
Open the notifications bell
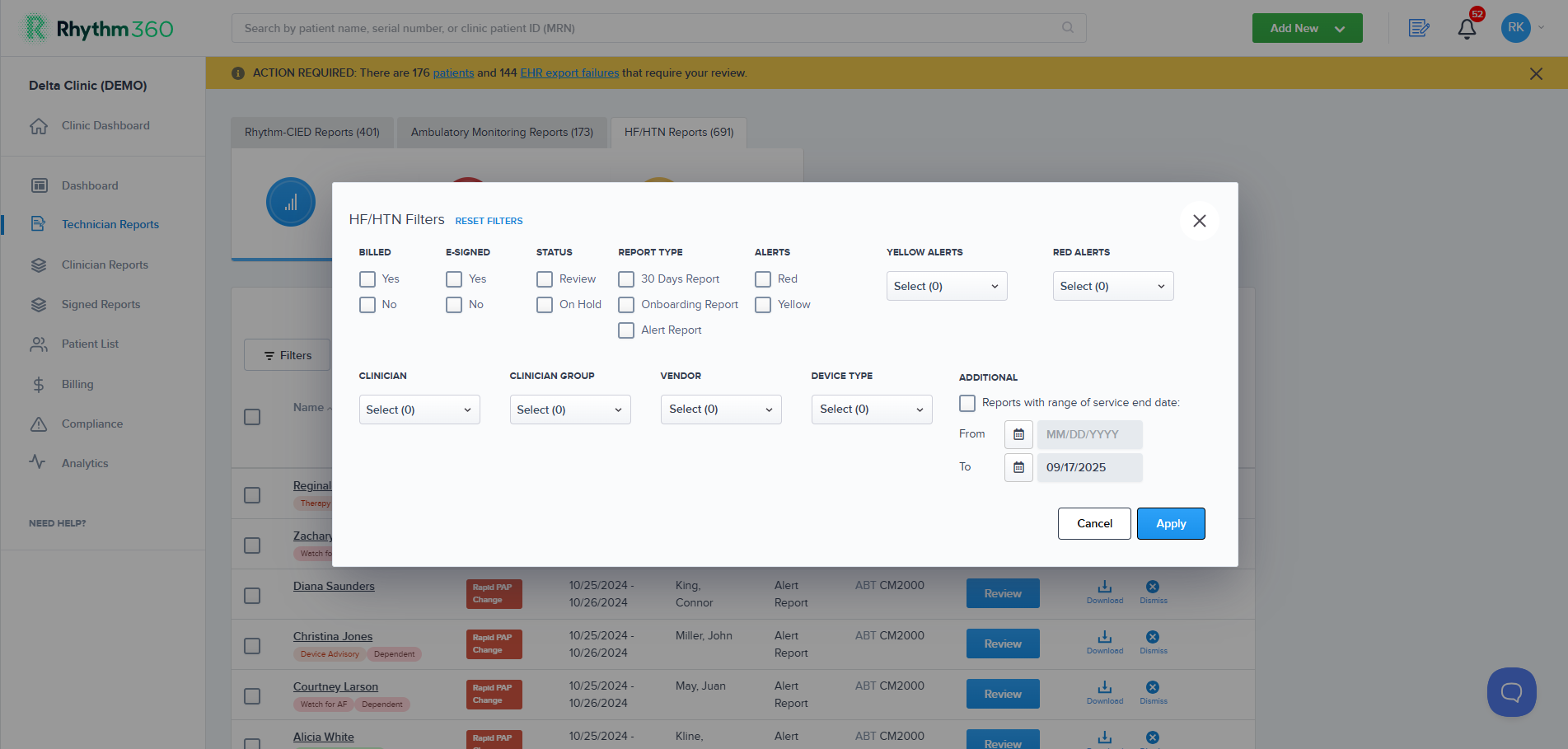click(x=1467, y=29)
